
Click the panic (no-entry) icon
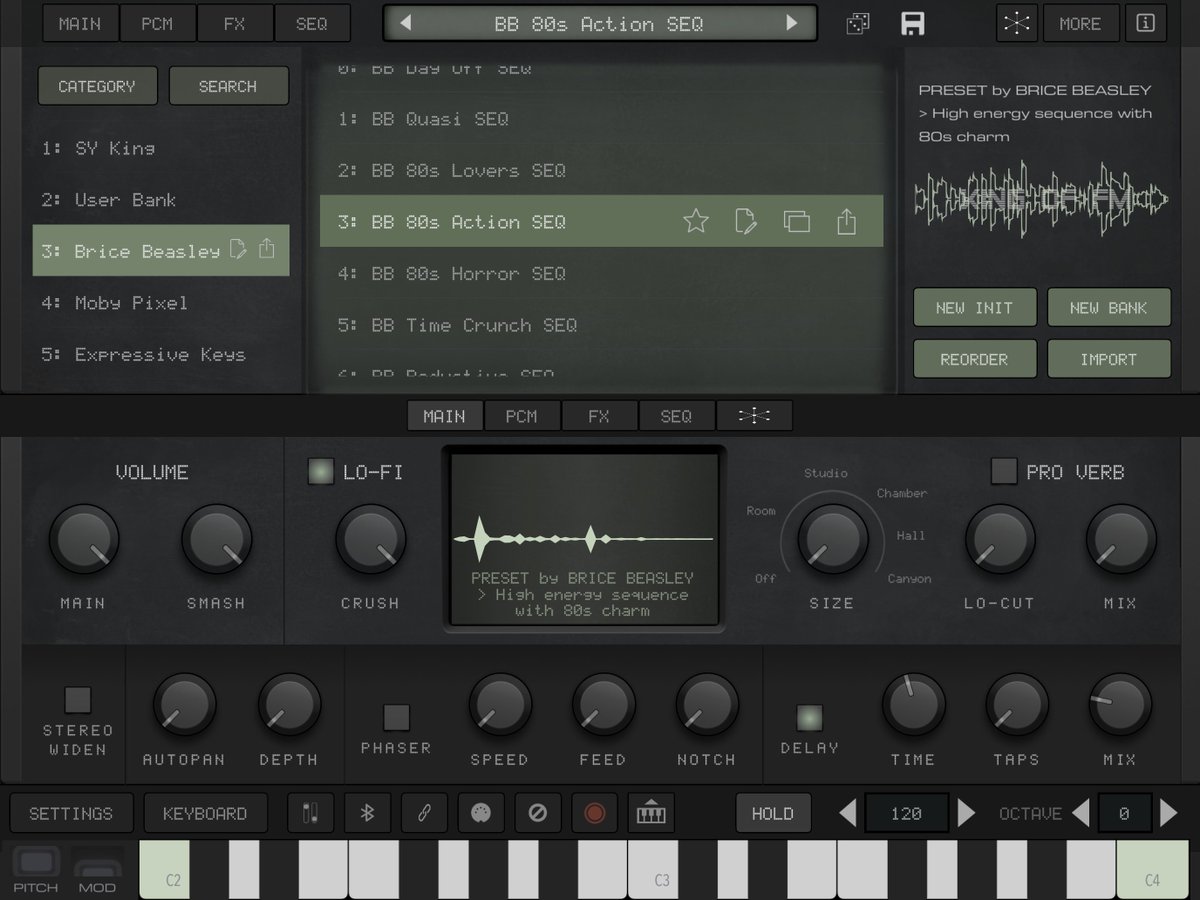coord(538,813)
